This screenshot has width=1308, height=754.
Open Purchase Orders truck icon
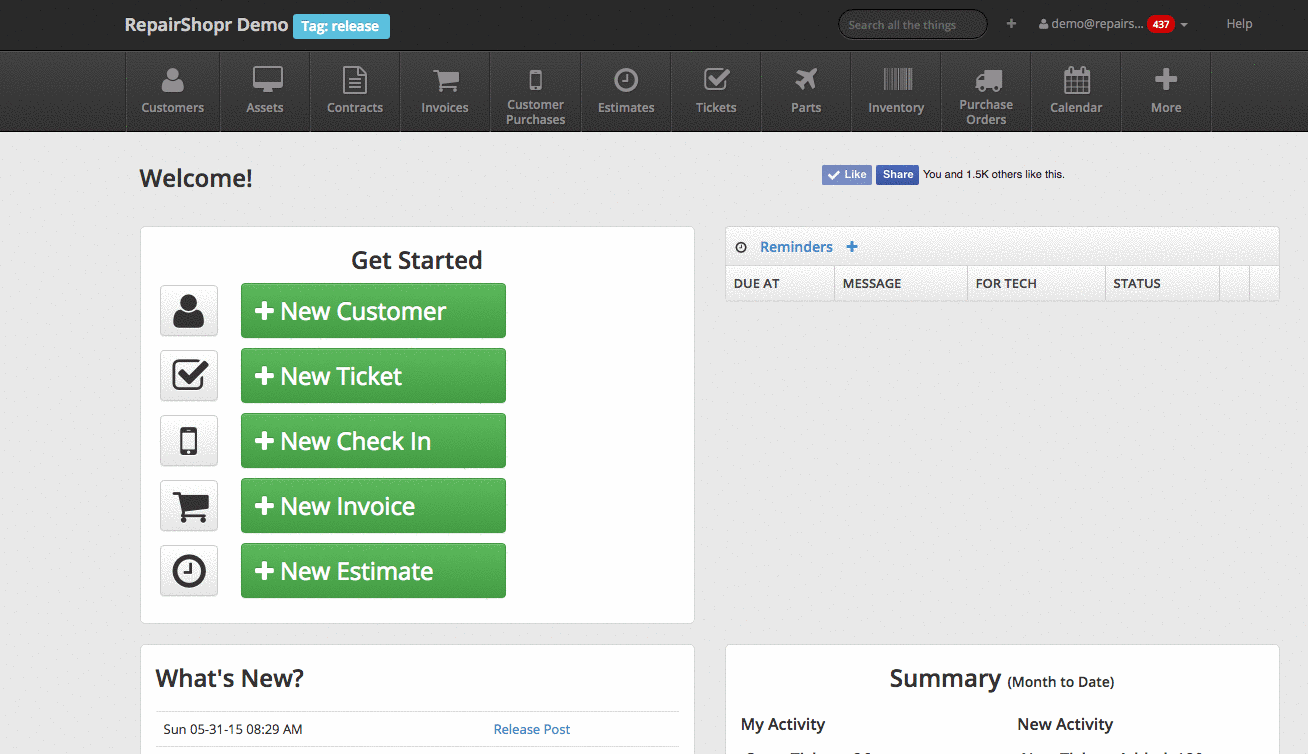point(987,81)
